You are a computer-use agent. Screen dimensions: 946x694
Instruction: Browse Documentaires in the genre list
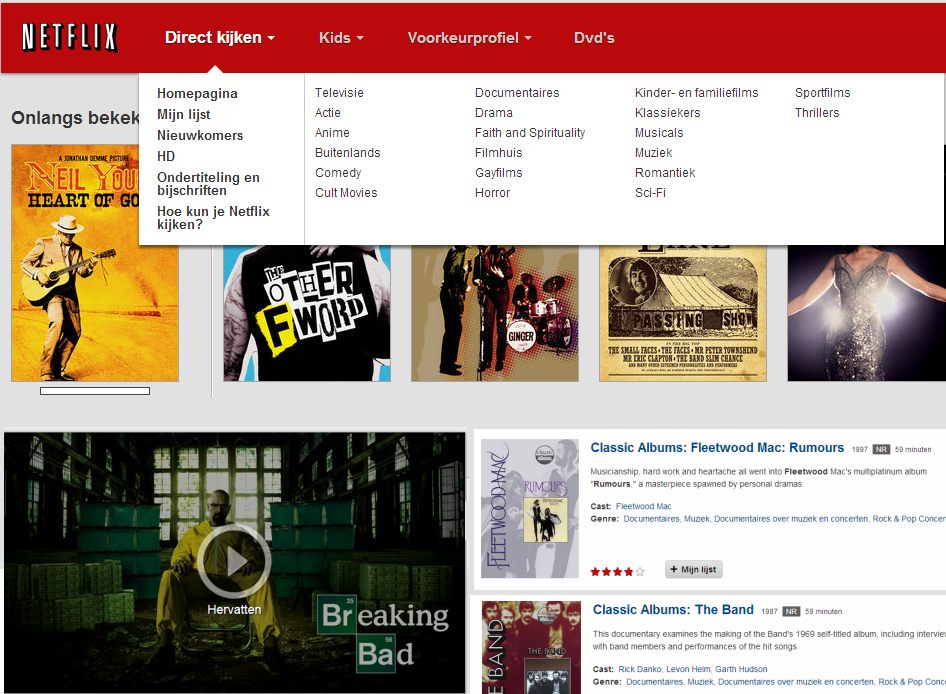pos(517,93)
